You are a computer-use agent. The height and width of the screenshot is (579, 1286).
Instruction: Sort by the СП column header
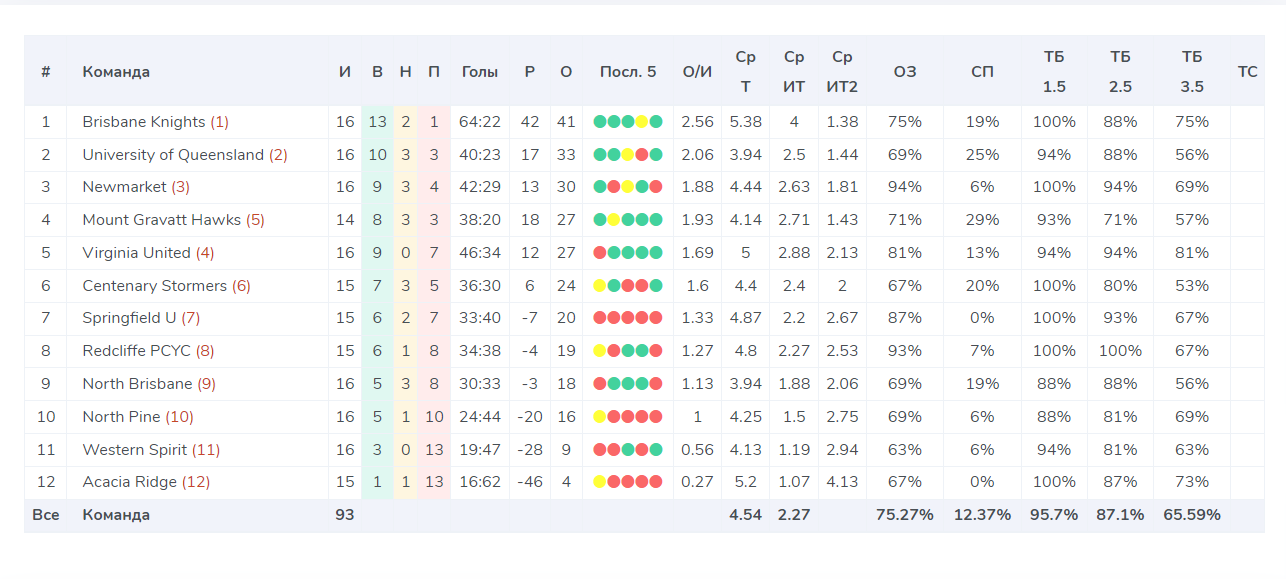[x=983, y=72]
